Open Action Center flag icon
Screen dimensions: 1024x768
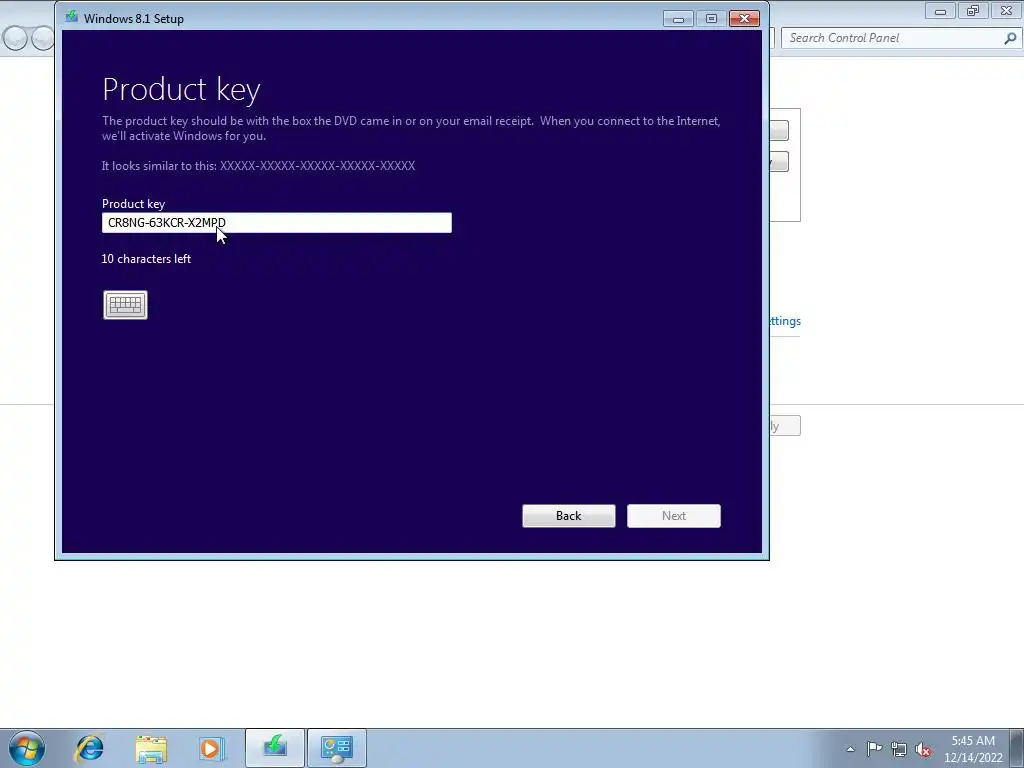coord(874,749)
